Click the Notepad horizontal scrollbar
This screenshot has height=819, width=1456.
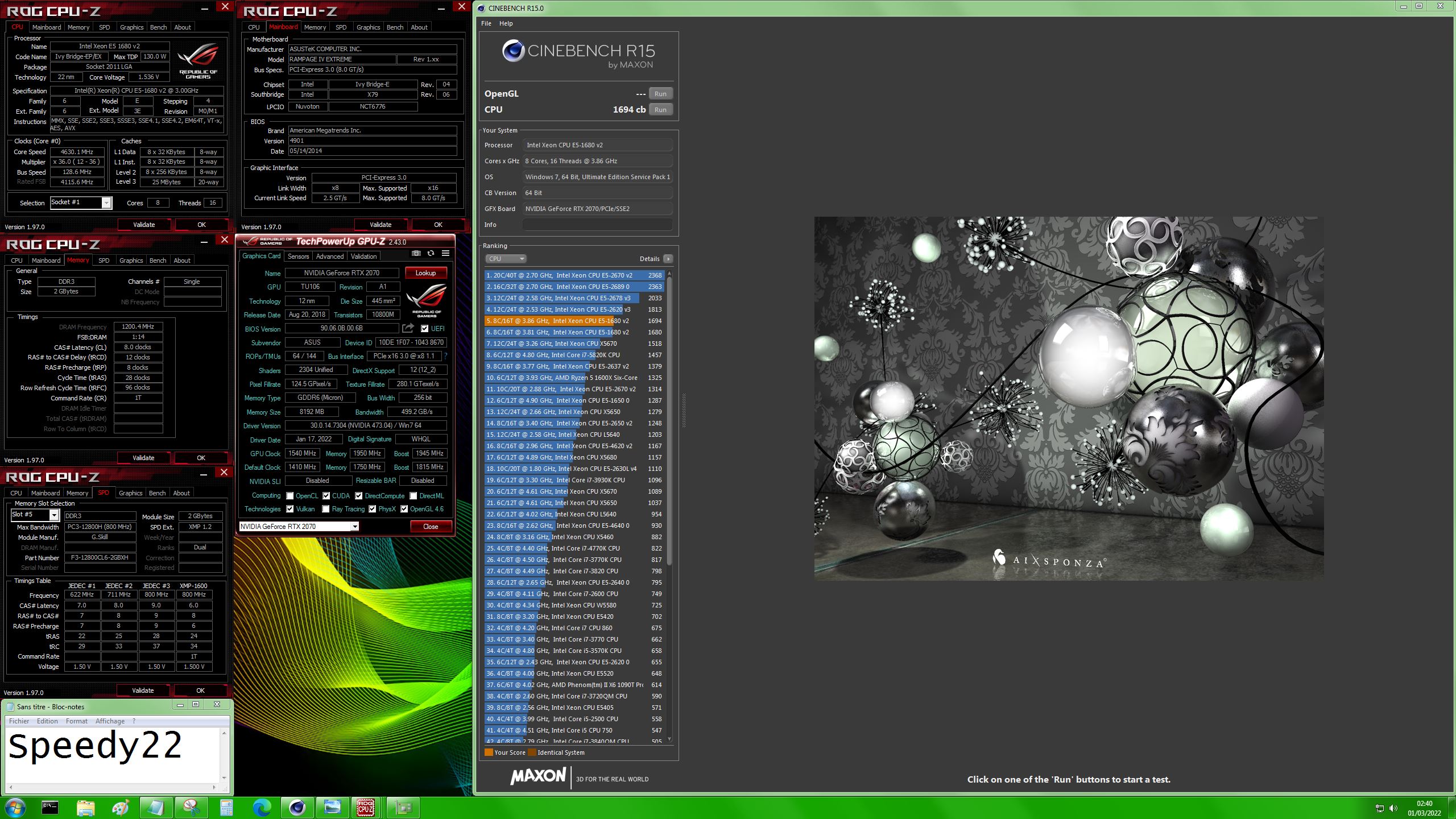(111, 788)
